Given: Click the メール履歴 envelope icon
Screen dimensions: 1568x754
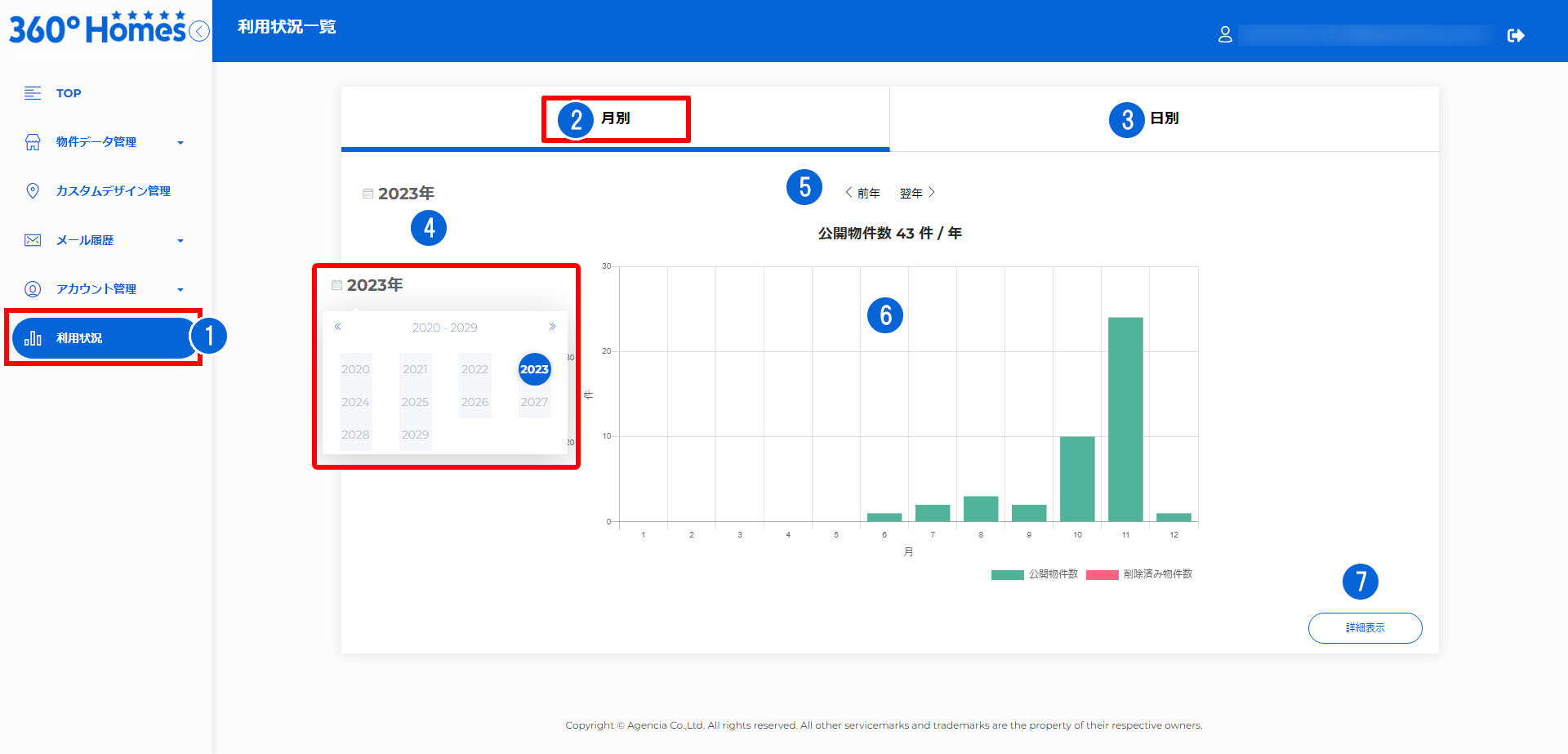Looking at the screenshot, I should (x=33, y=240).
